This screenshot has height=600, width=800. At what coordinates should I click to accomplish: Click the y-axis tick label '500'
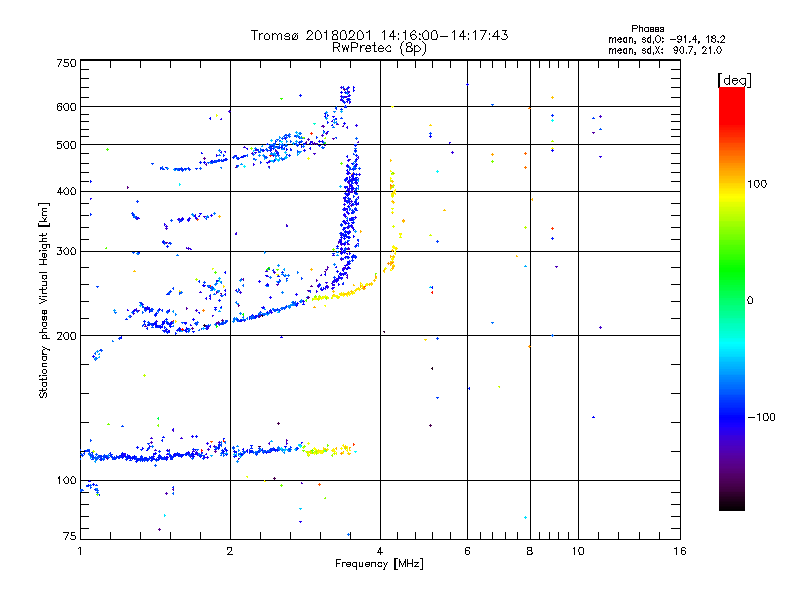pyautogui.click(x=66, y=145)
